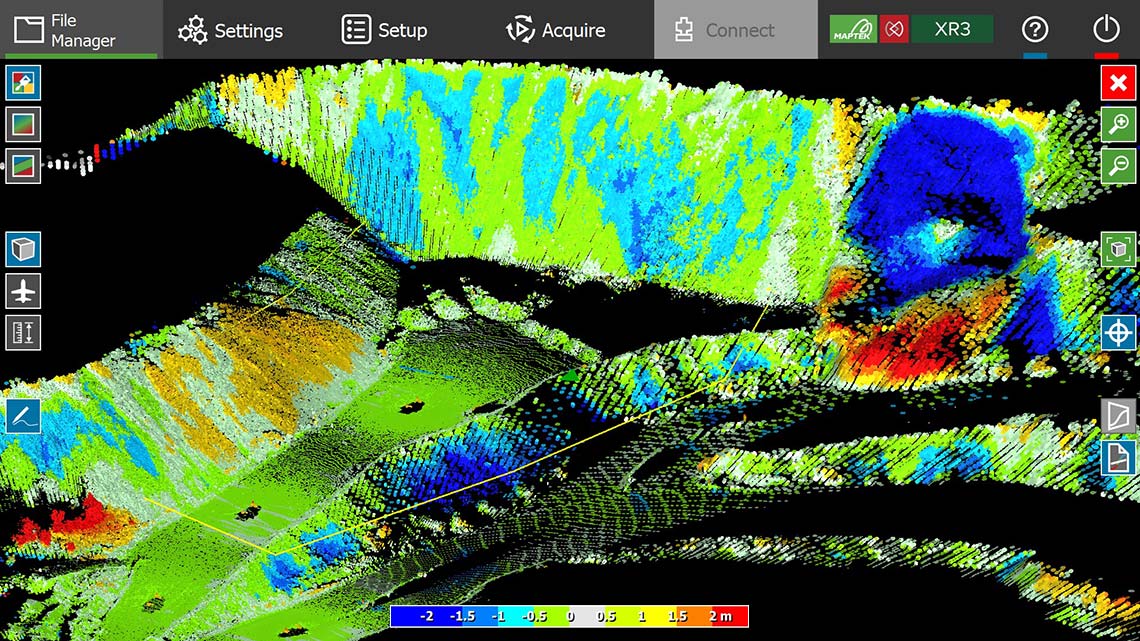Screen dimensions: 1140x641
Task: Activate the aerial plan view icon
Action: click(x=22, y=290)
